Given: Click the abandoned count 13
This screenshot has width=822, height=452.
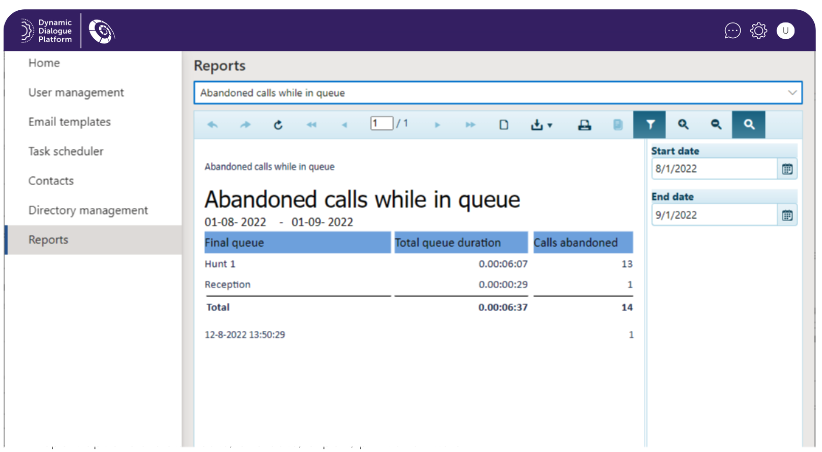Looking at the screenshot, I should (627, 264).
